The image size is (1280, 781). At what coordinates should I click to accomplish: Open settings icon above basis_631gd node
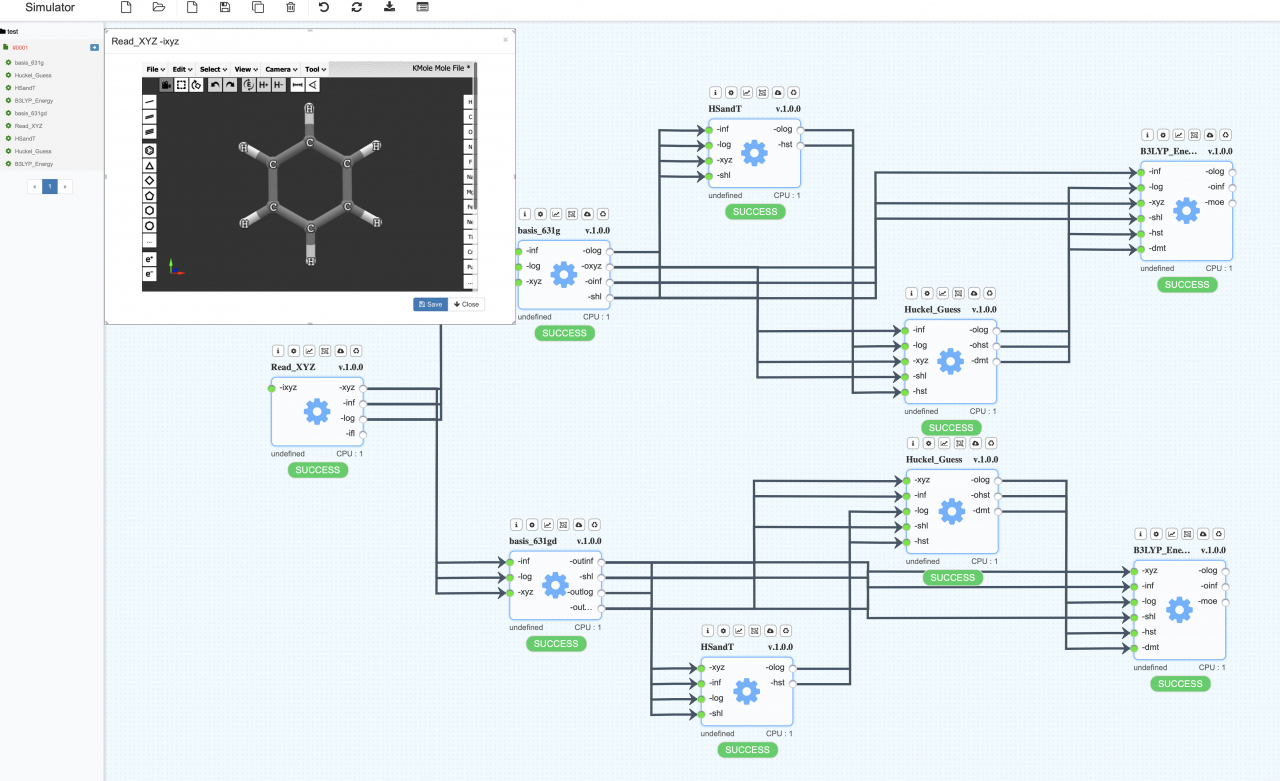(x=531, y=524)
